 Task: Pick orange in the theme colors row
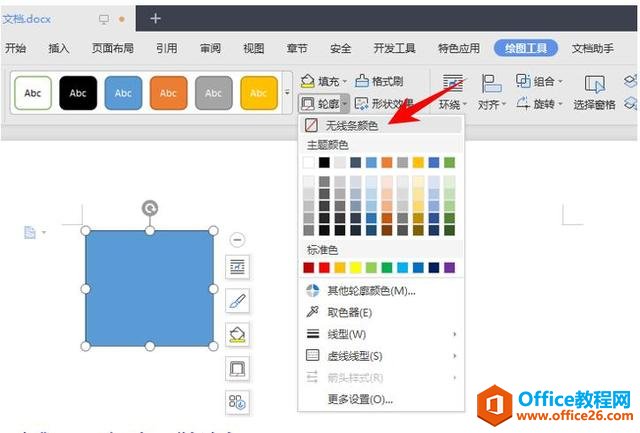click(x=387, y=163)
